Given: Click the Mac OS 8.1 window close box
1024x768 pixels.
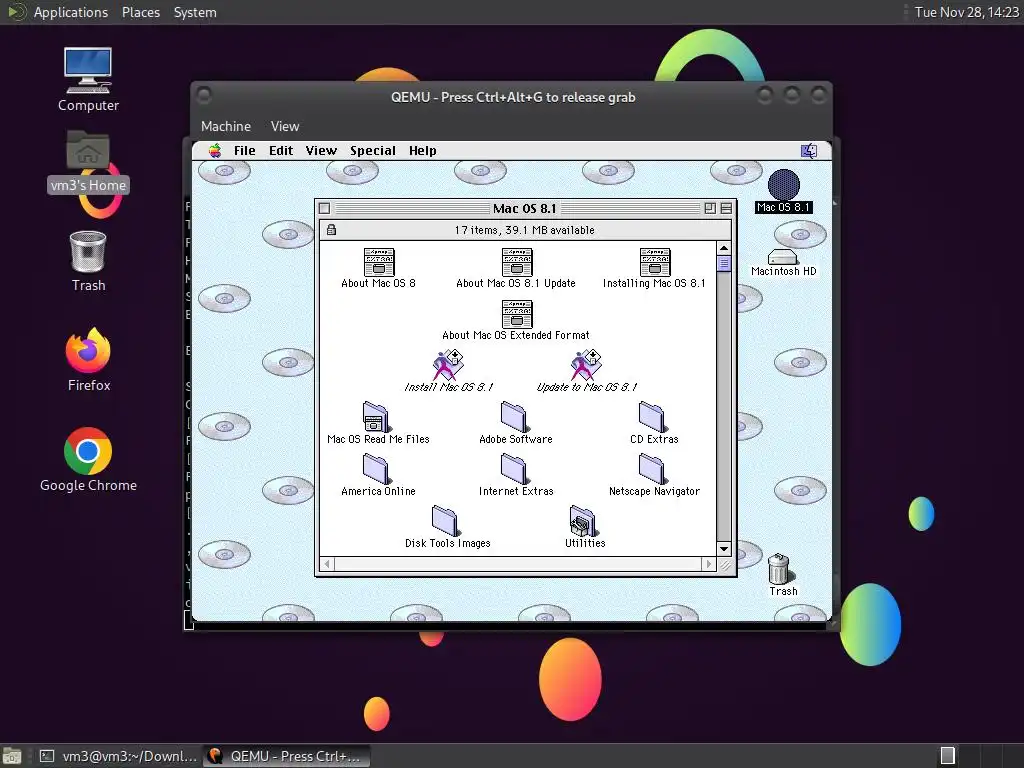Looking at the screenshot, I should click(x=325, y=208).
